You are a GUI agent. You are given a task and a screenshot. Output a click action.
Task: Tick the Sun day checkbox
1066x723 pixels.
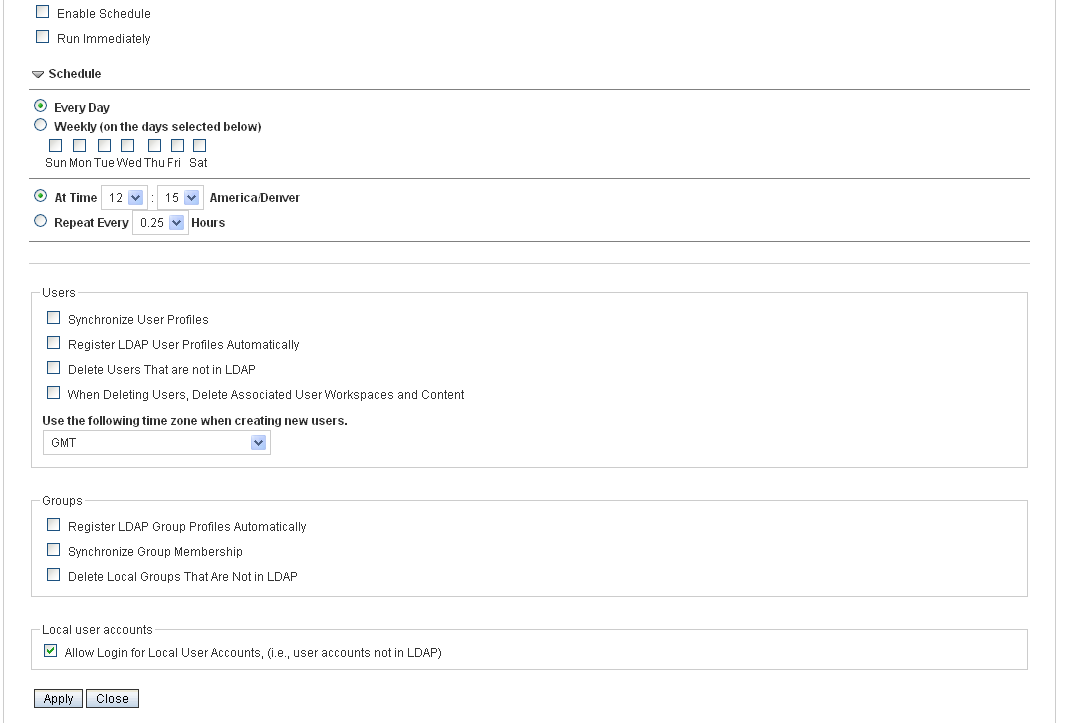pos(55,145)
